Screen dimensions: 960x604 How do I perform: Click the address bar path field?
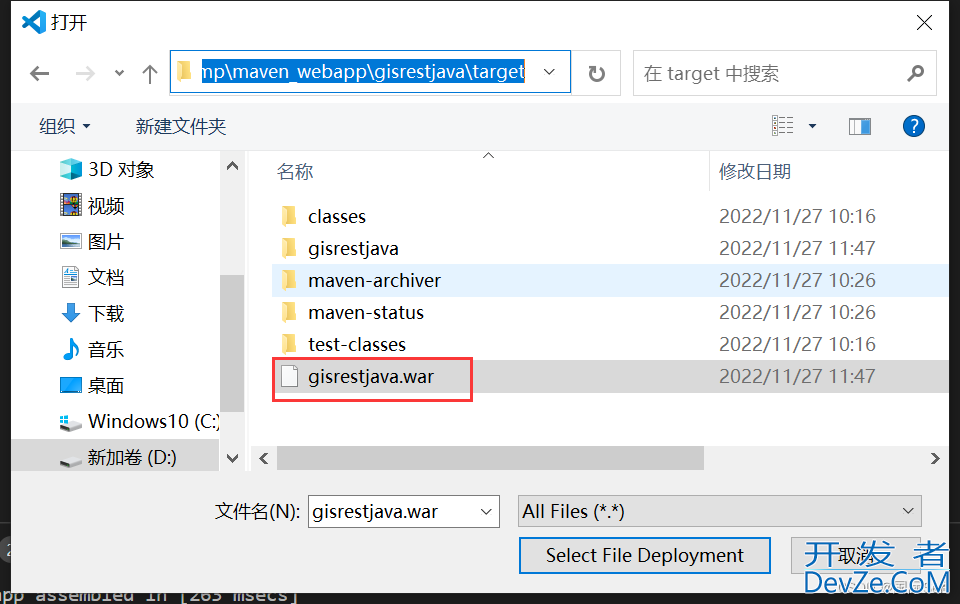point(364,72)
